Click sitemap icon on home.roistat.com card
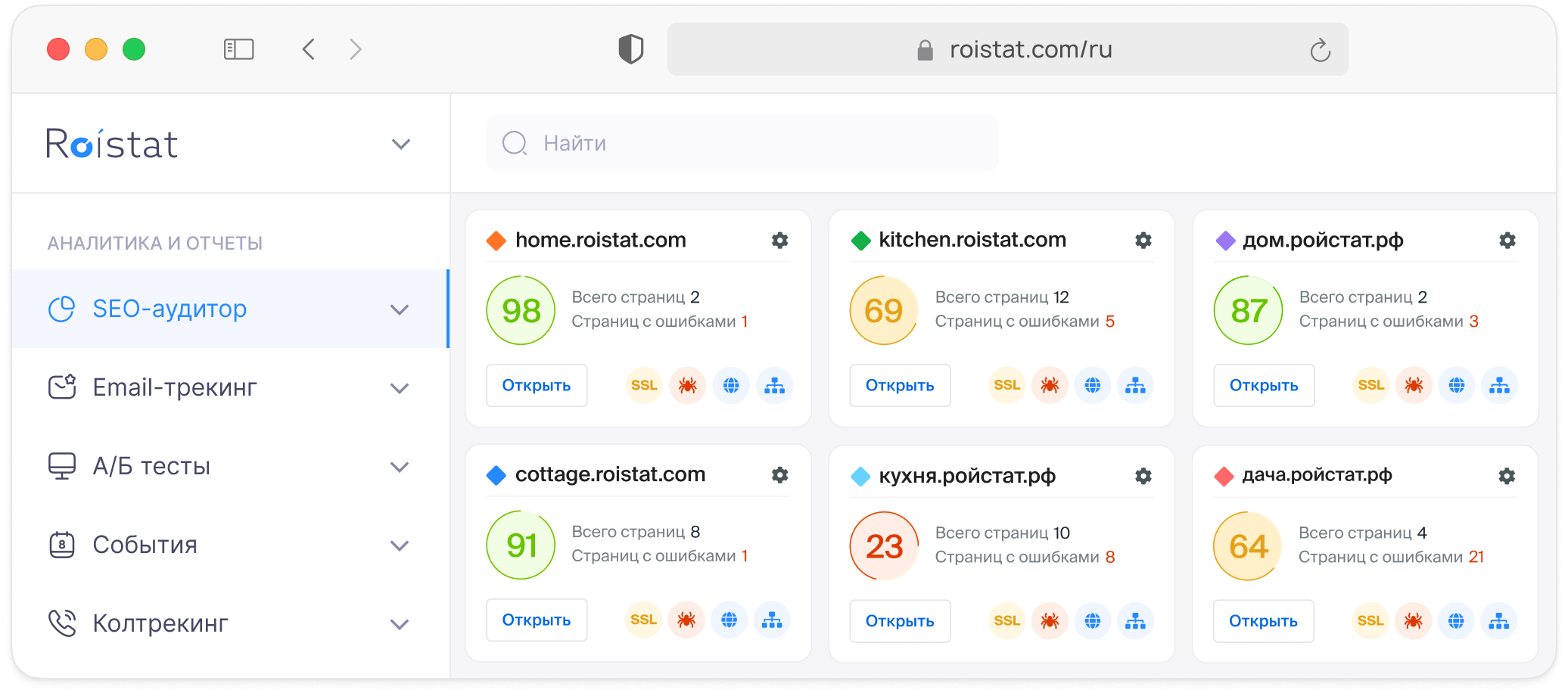 774,386
